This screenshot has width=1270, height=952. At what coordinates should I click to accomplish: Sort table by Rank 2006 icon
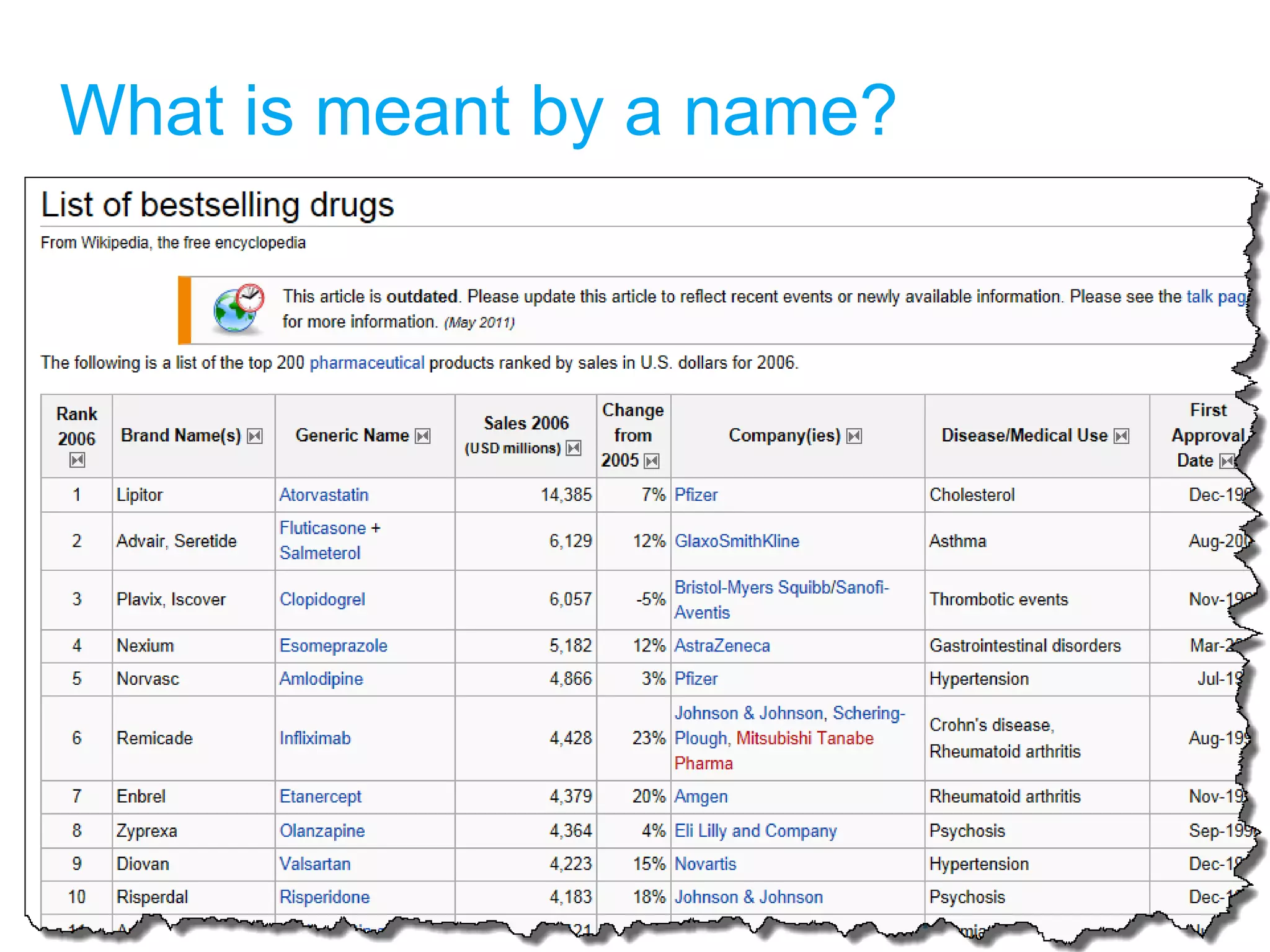(77, 460)
